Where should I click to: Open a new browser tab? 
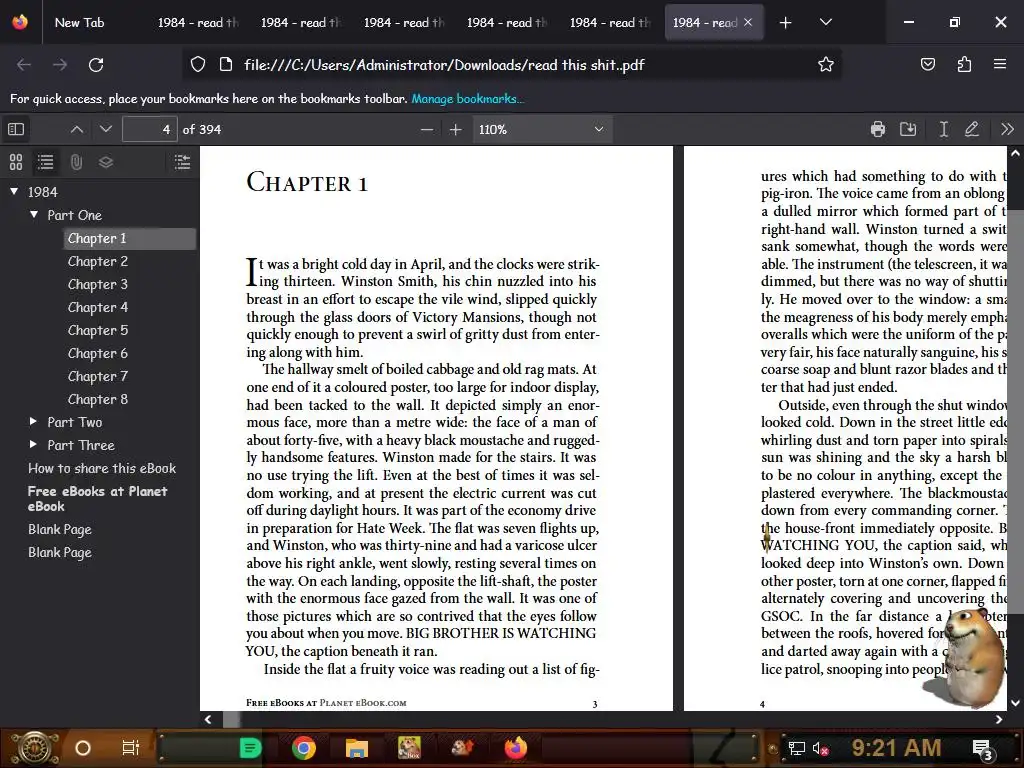click(x=786, y=22)
